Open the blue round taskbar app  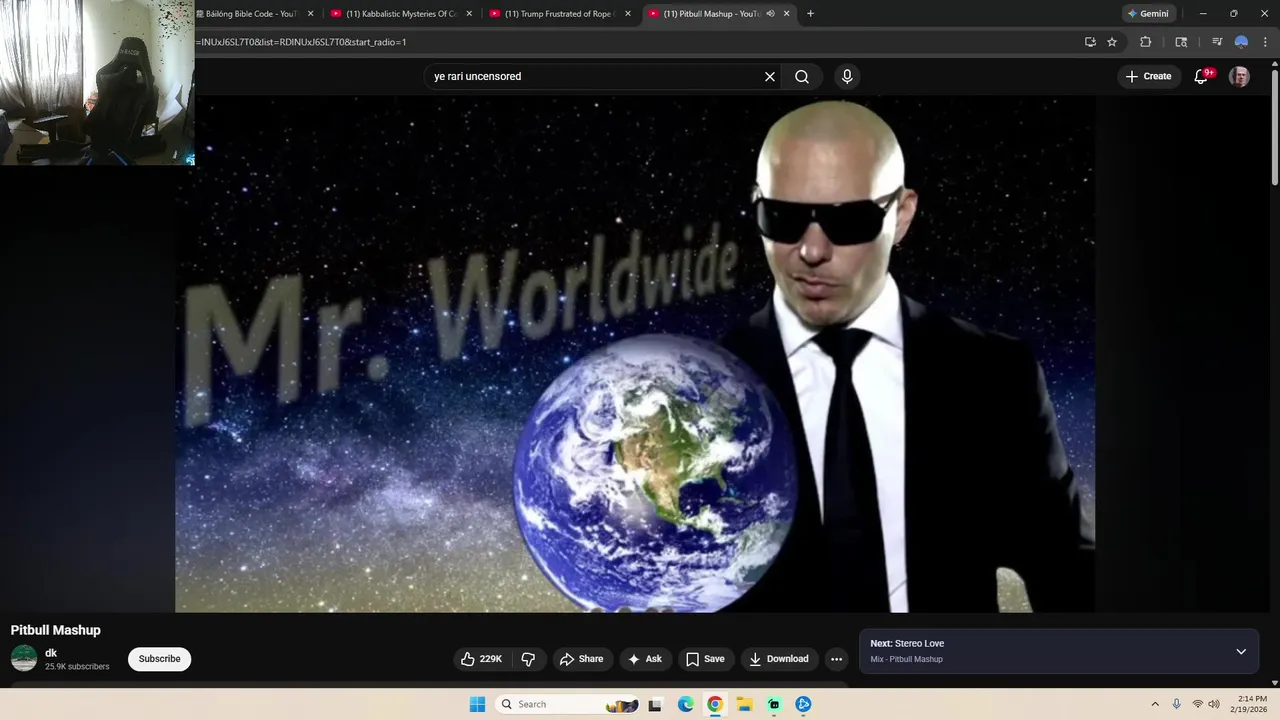pyautogui.click(x=803, y=704)
